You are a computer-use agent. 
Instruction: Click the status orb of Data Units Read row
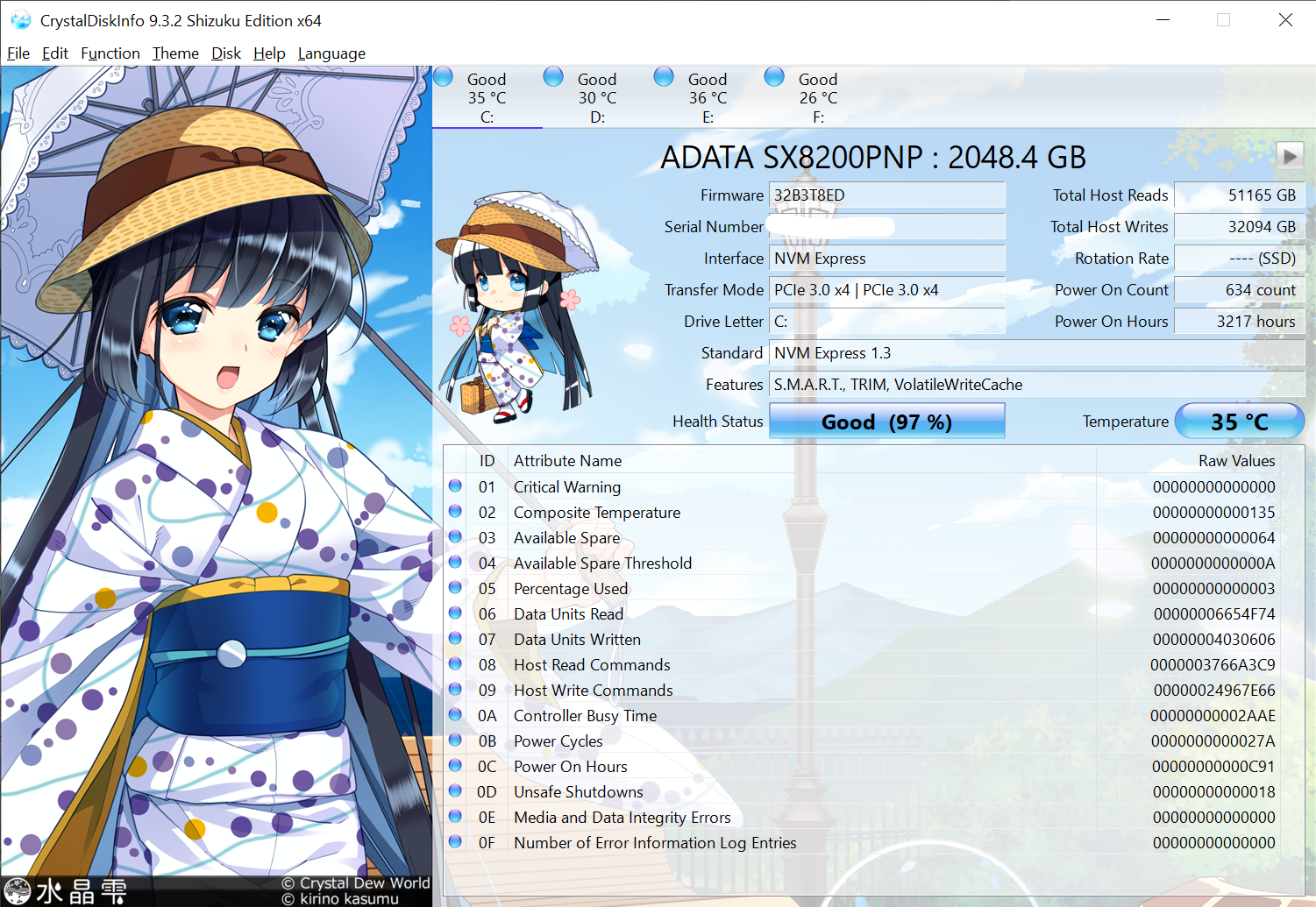point(455,613)
